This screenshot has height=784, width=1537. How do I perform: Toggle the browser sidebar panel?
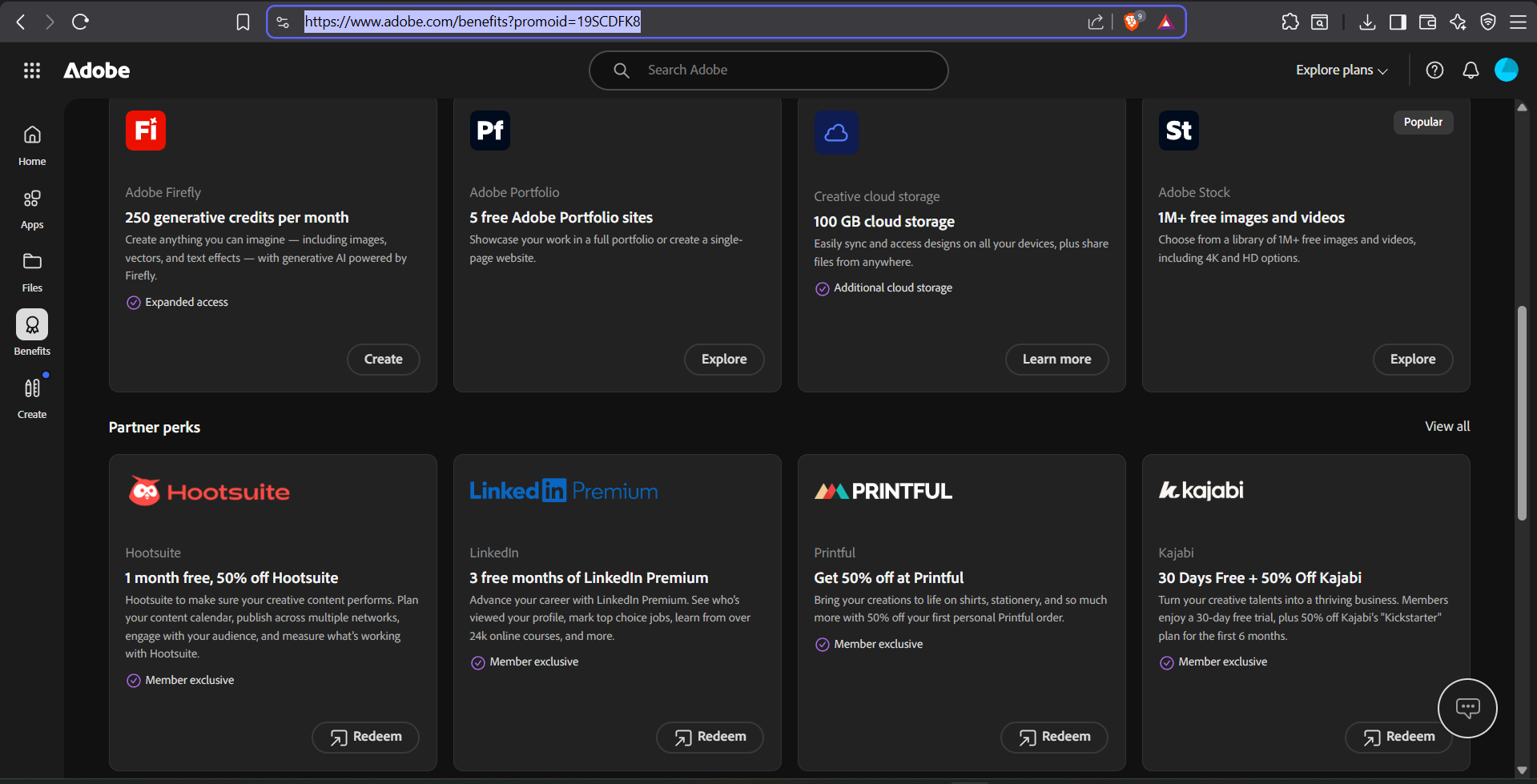(1398, 22)
